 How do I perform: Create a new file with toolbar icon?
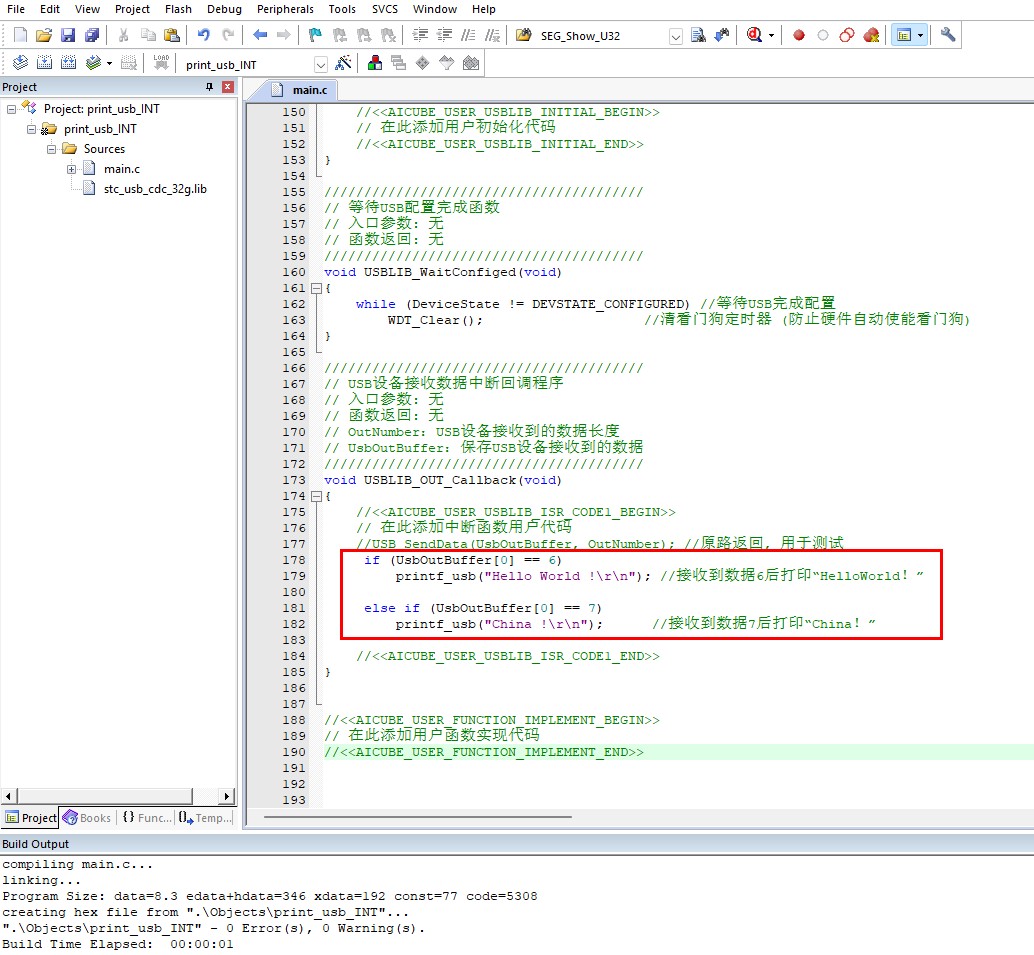20,35
